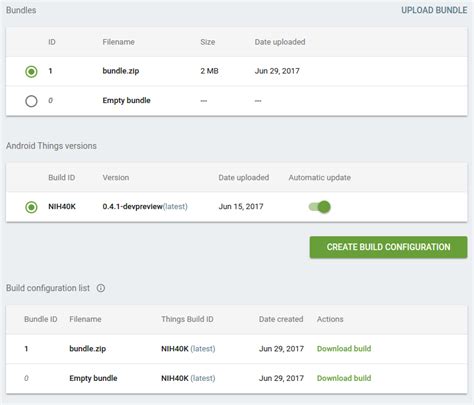Click the Date created column header
Image resolution: width=474 pixels, height=405 pixels.
click(x=281, y=319)
